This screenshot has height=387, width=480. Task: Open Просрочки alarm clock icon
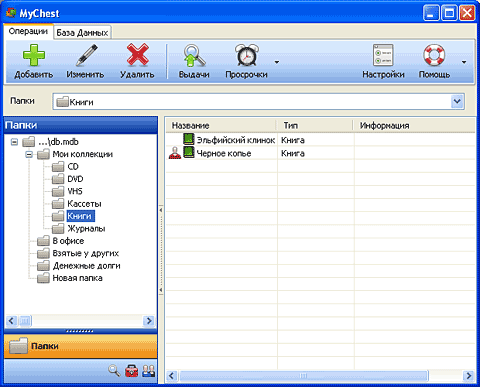pyautogui.click(x=247, y=55)
